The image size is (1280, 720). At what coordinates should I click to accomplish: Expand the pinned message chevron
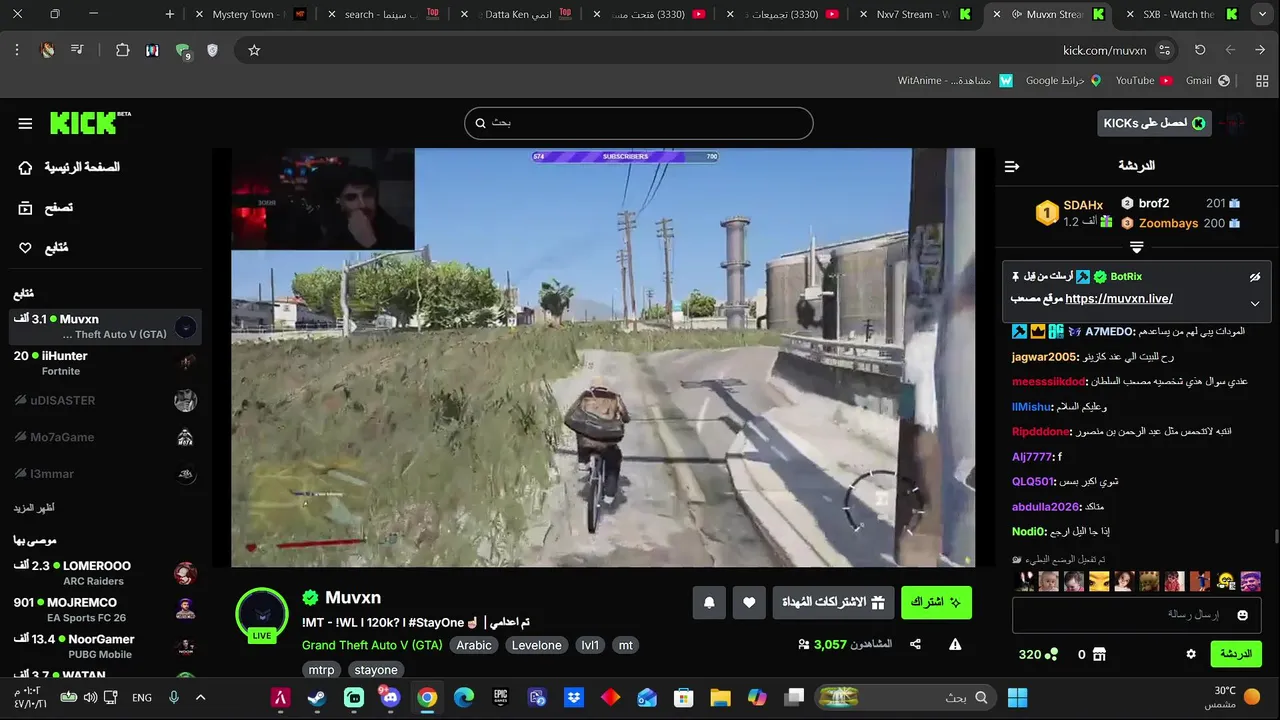(x=1255, y=303)
